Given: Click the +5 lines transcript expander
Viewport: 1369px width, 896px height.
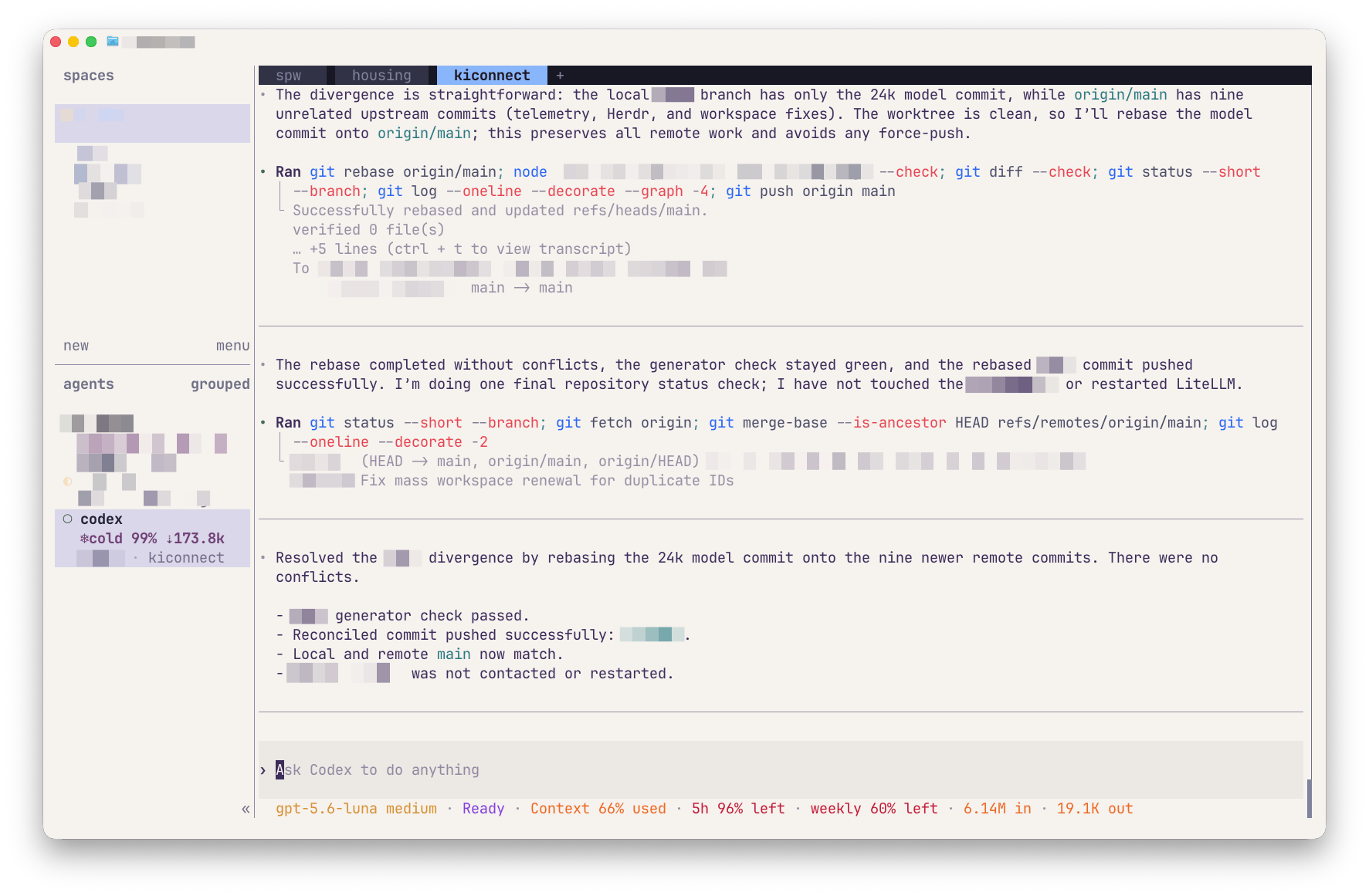Looking at the screenshot, I should (x=462, y=249).
